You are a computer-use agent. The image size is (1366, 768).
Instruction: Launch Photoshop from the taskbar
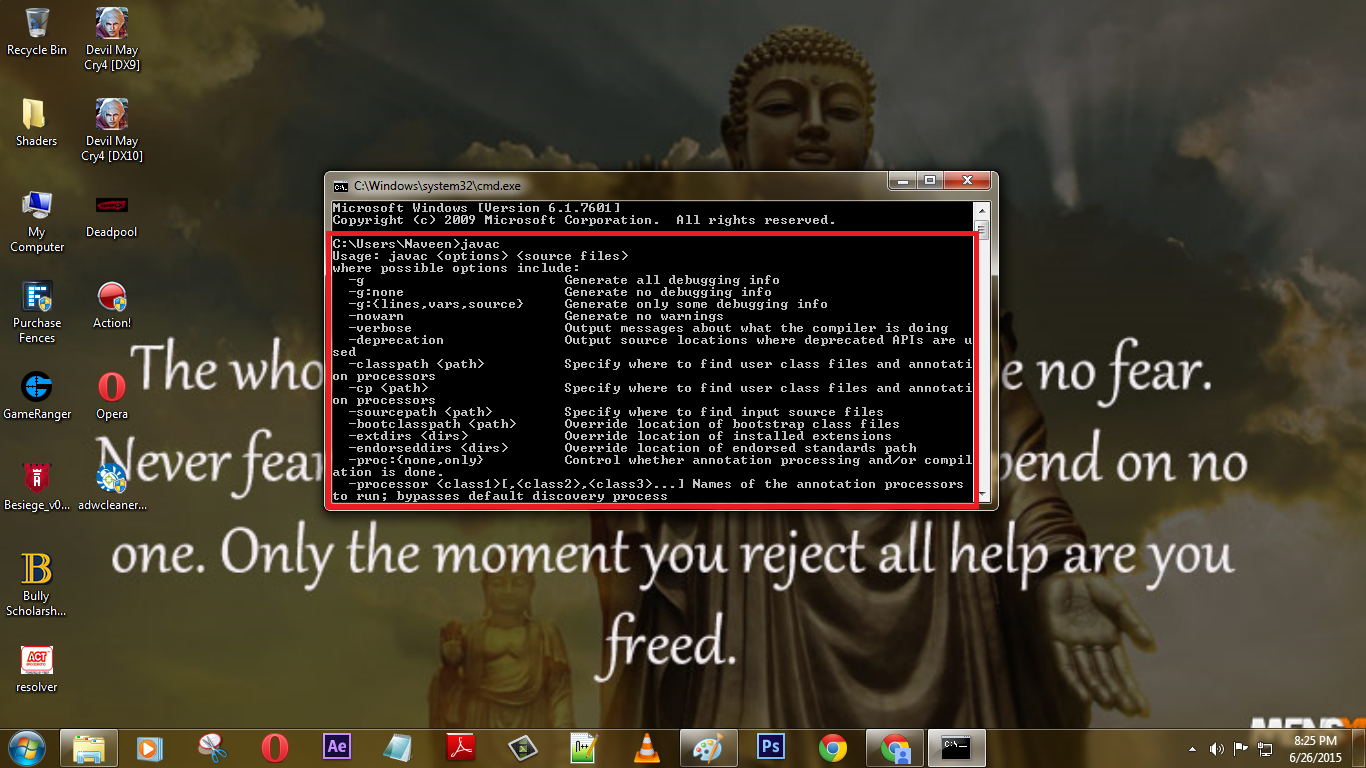pyautogui.click(x=770, y=747)
